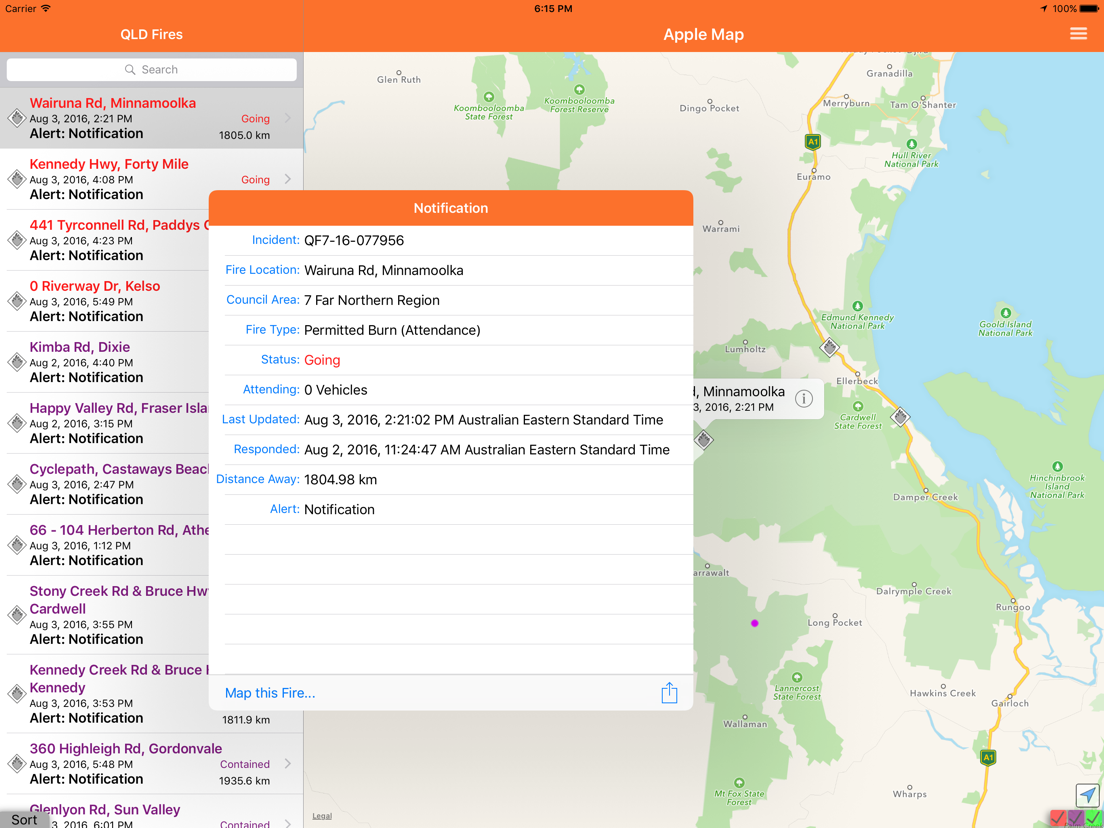Screen dimensions: 1104x828
Task: Open the hamburger menu in the Apple Map header
Action: (1078, 34)
